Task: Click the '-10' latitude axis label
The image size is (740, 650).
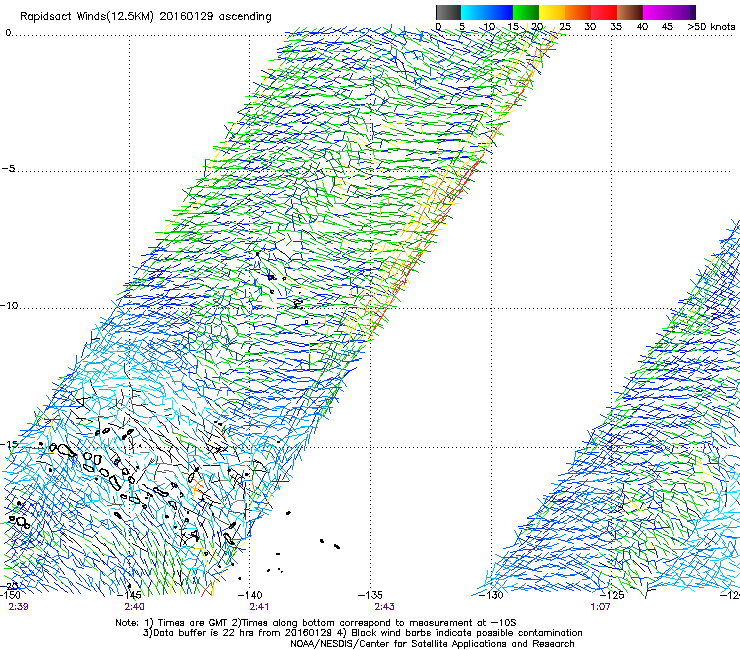Action: coord(8,306)
